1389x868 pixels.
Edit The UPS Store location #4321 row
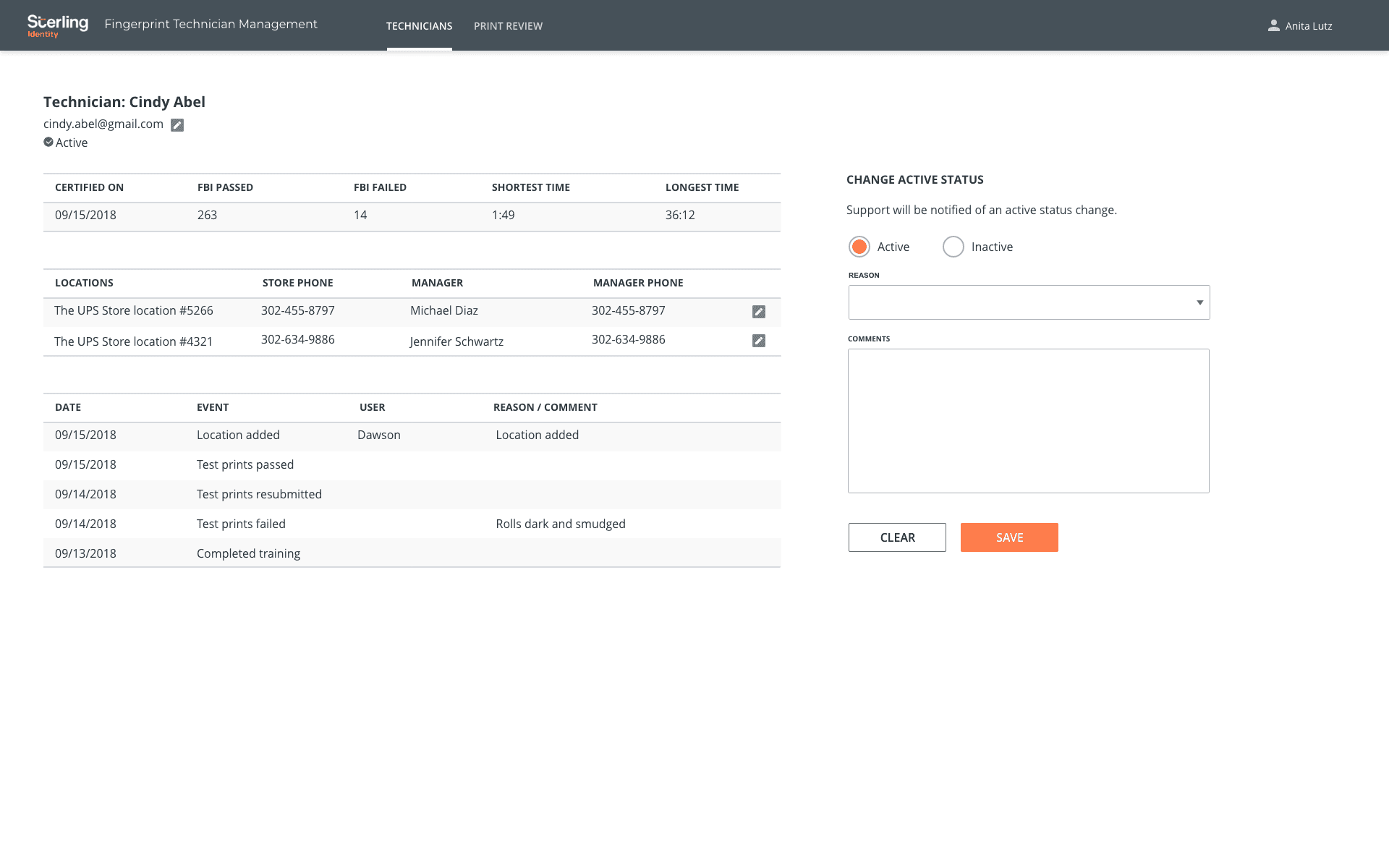pyautogui.click(x=758, y=341)
